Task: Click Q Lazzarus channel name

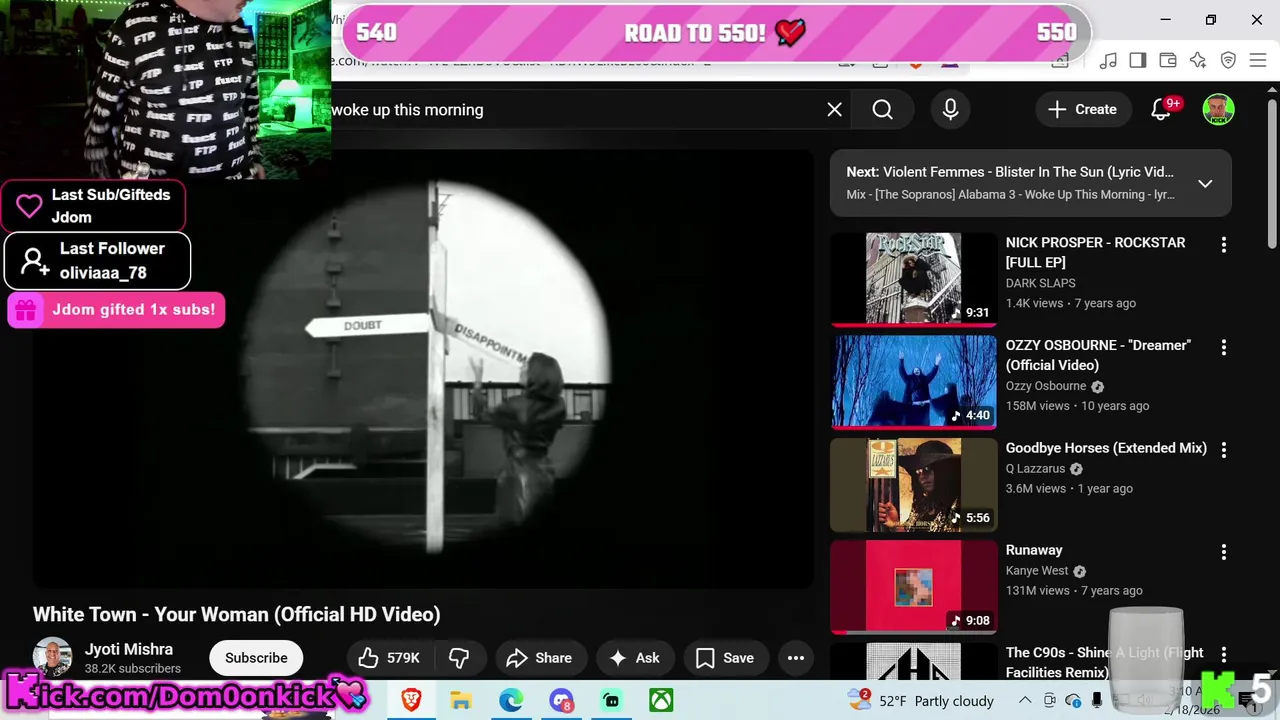Action: click(x=1035, y=469)
